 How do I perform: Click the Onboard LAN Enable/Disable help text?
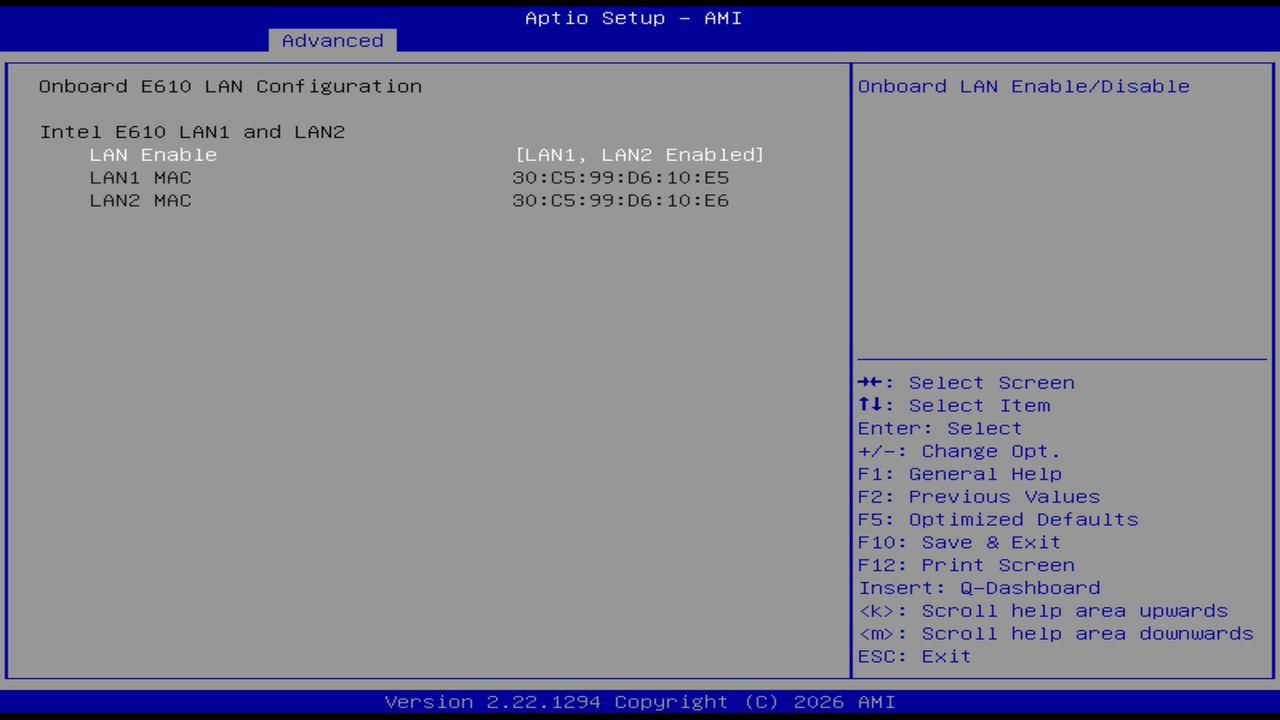(x=1024, y=86)
